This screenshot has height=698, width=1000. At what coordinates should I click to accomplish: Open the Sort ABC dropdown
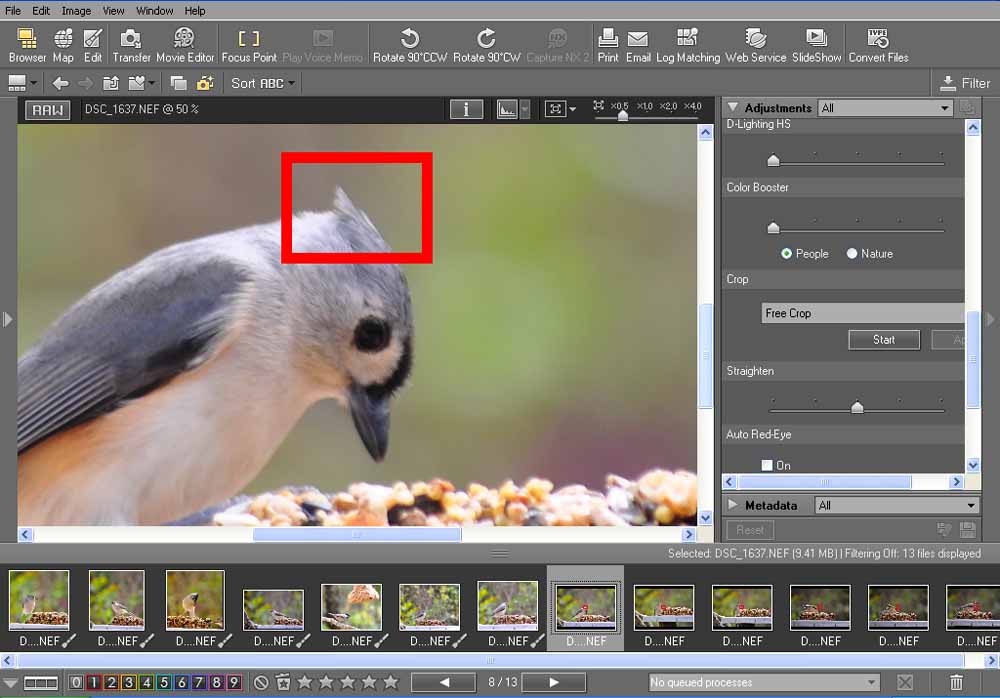(x=263, y=83)
